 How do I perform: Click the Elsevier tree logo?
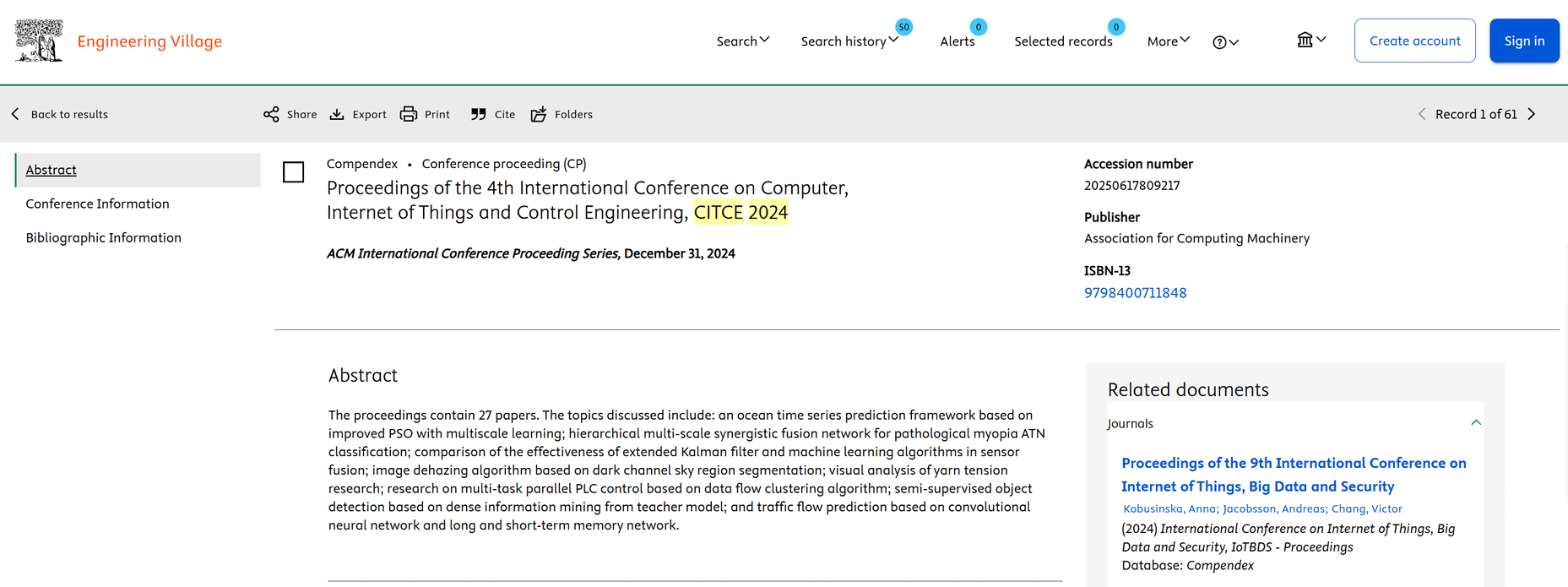click(39, 41)
